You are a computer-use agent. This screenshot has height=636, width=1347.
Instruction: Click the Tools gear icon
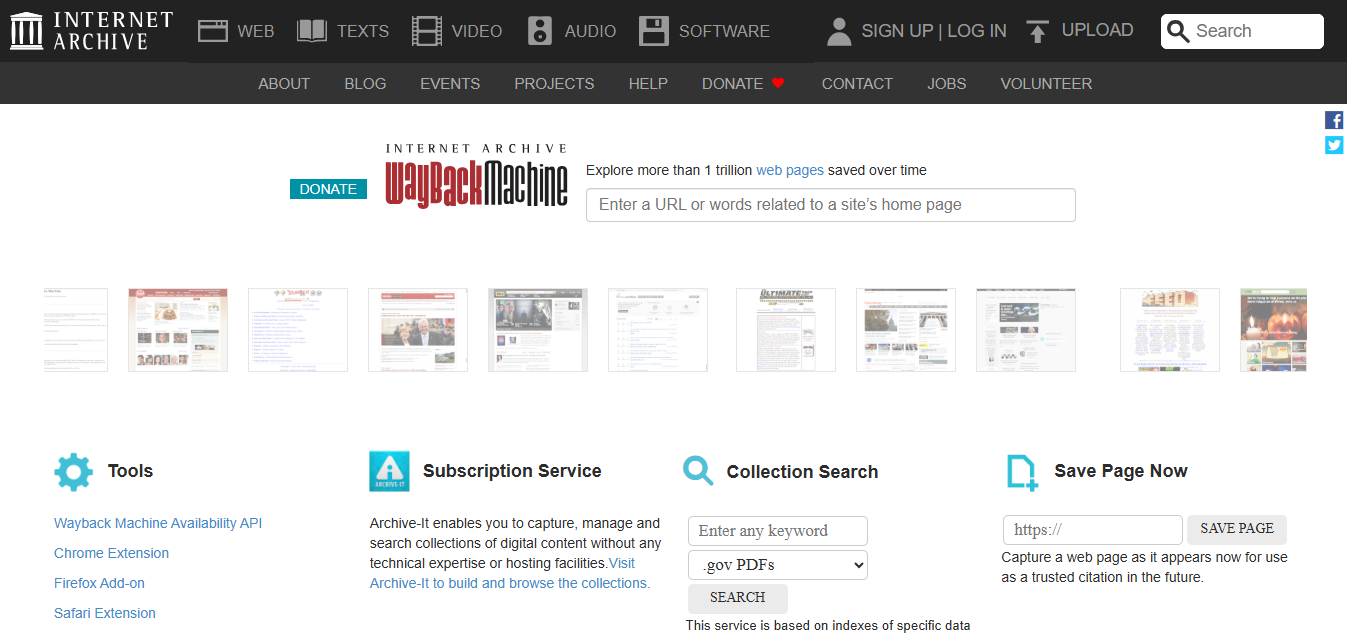click(73, 471)
